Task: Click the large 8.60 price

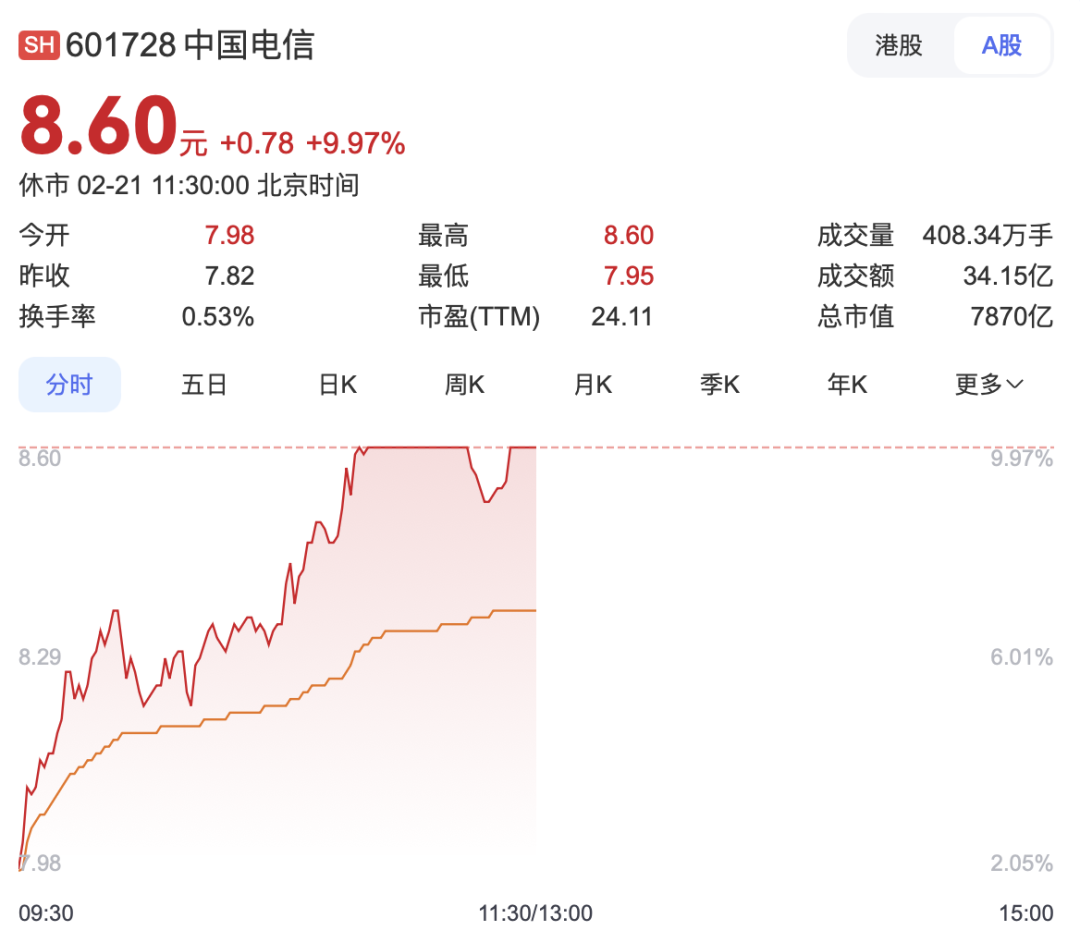Action: coord(98,126)
